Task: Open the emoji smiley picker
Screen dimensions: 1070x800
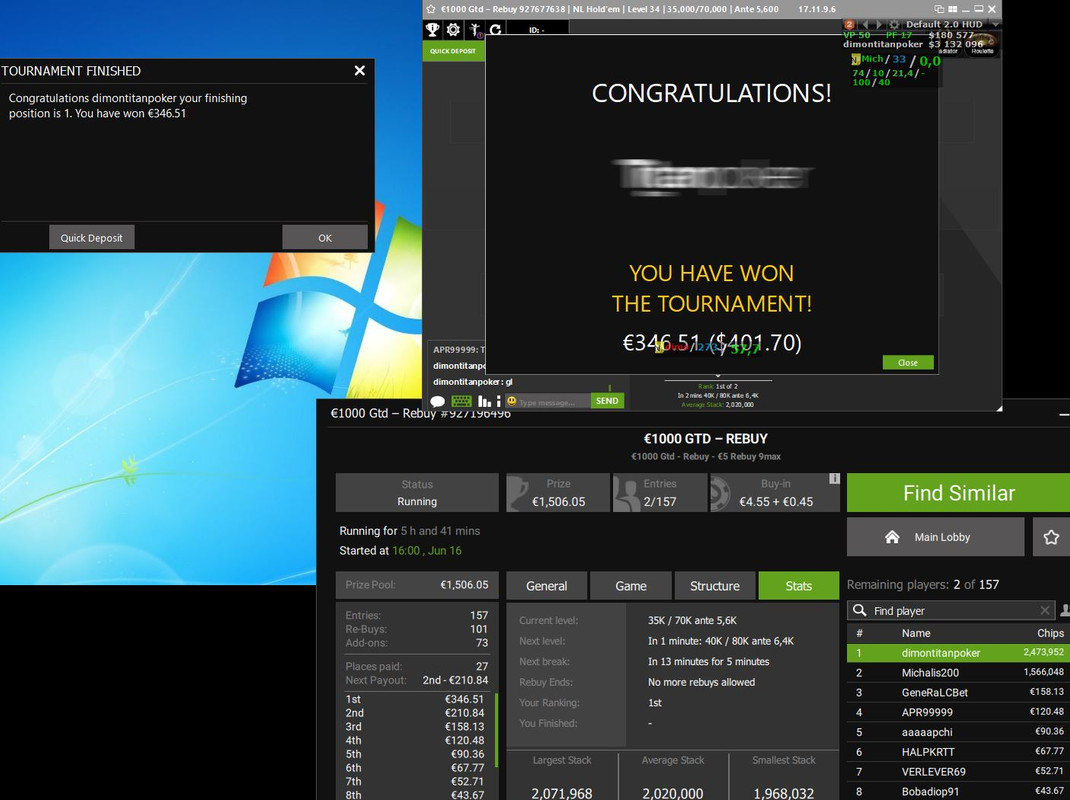Action: coord(511,401)
